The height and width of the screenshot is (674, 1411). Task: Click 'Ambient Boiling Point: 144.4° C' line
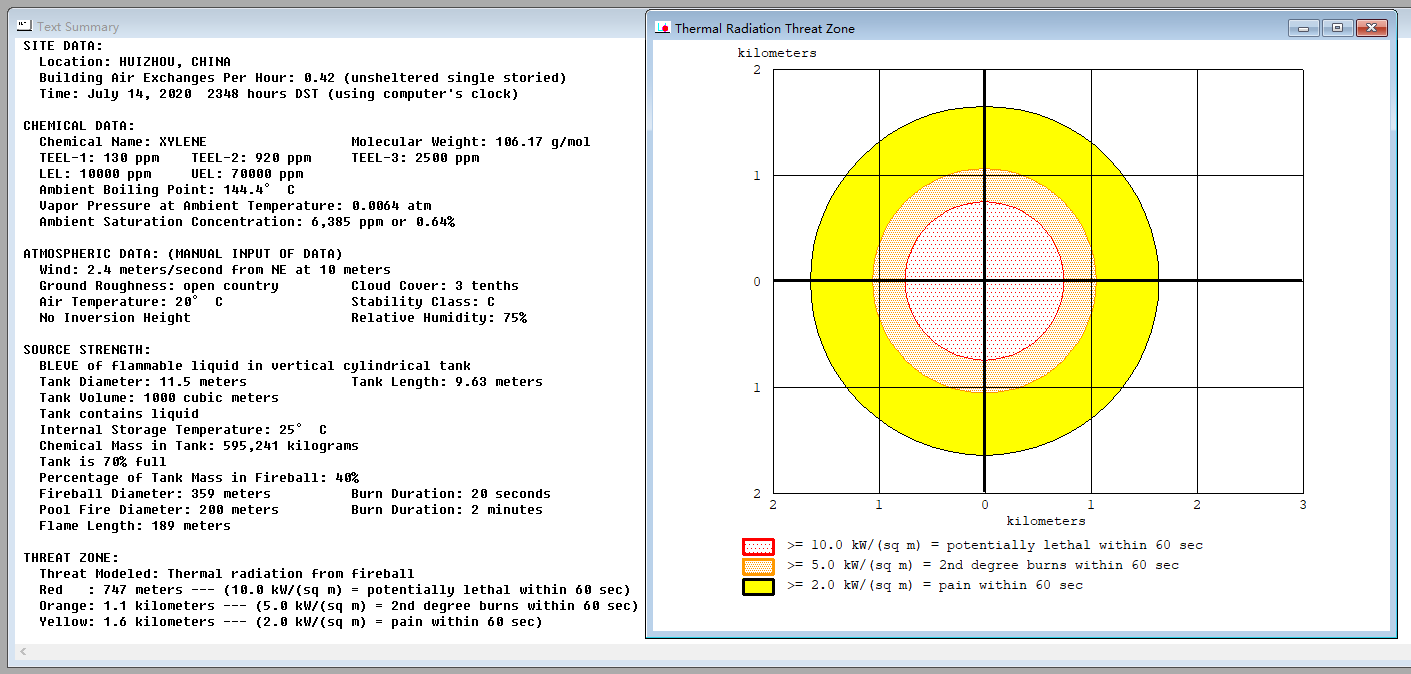click(167, 190)
